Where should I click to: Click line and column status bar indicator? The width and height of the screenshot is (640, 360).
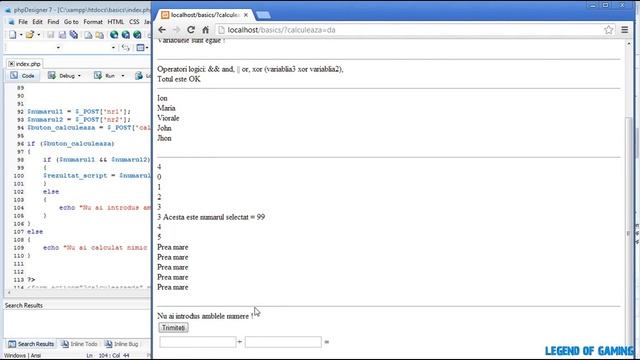108,356
